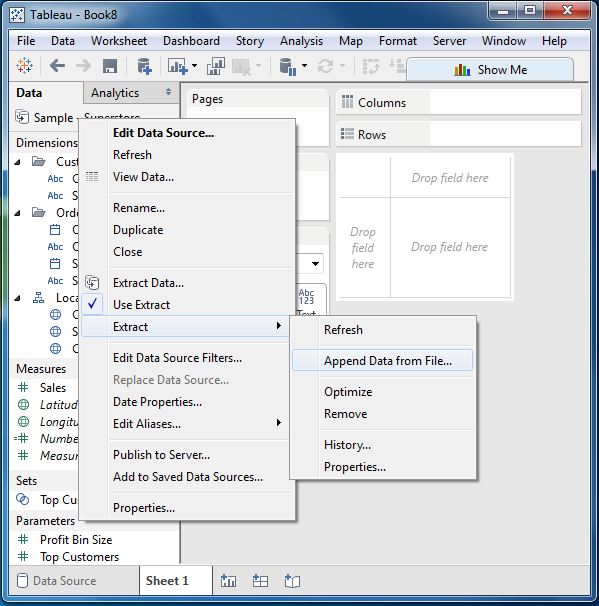The image size is (599, 606).
Task: Click the Tableau start page logo icon
Action: click(24, 66)
